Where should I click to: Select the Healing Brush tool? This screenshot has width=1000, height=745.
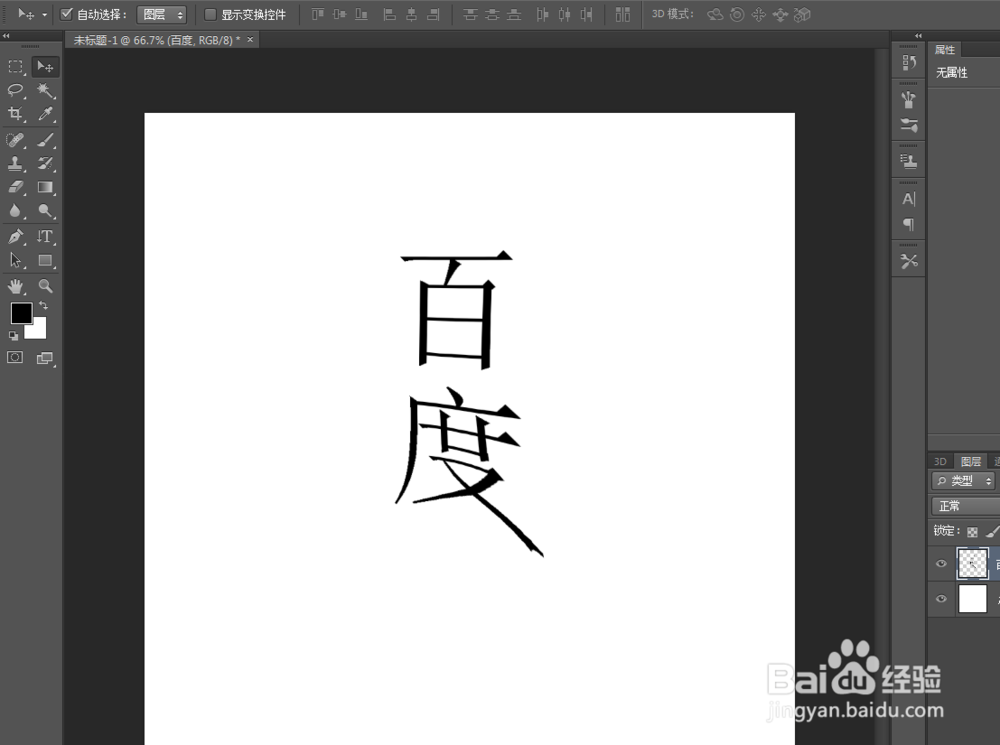click(15, 140)
